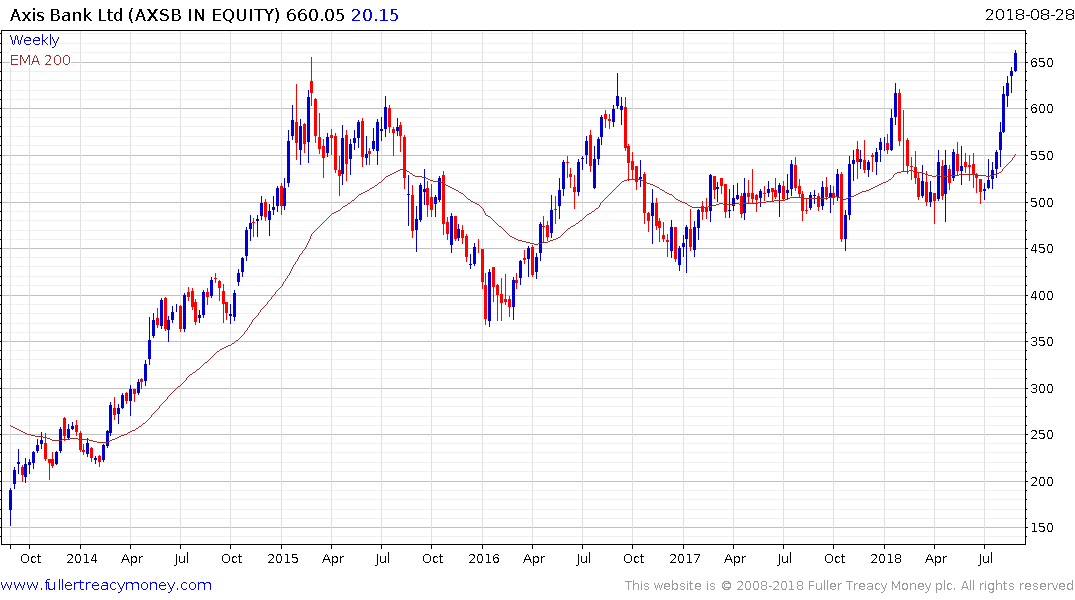The image size is (1075, 600).
Task: Click the Axis Bank Ltd chart title
Action: pyautogui.click(x=145, y=15)
